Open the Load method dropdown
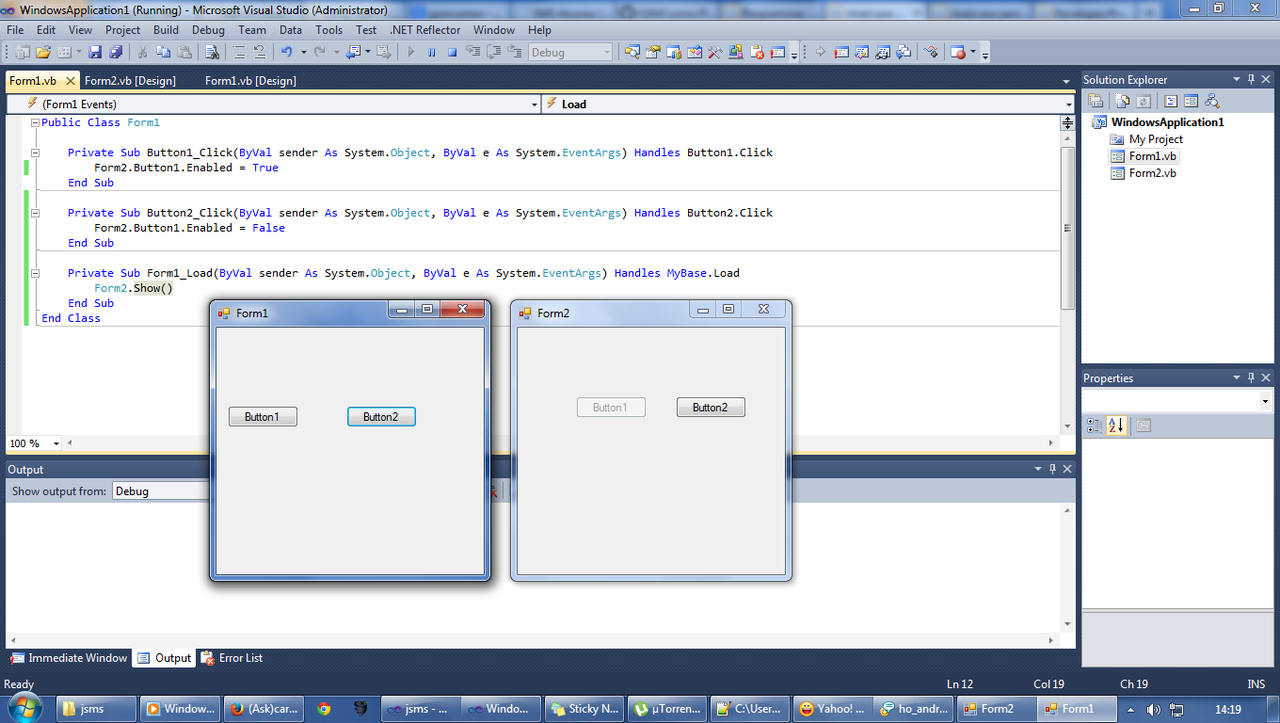The width and height of the screenshot is (1280, 723). pyautogui.click(x=808, y=104)
